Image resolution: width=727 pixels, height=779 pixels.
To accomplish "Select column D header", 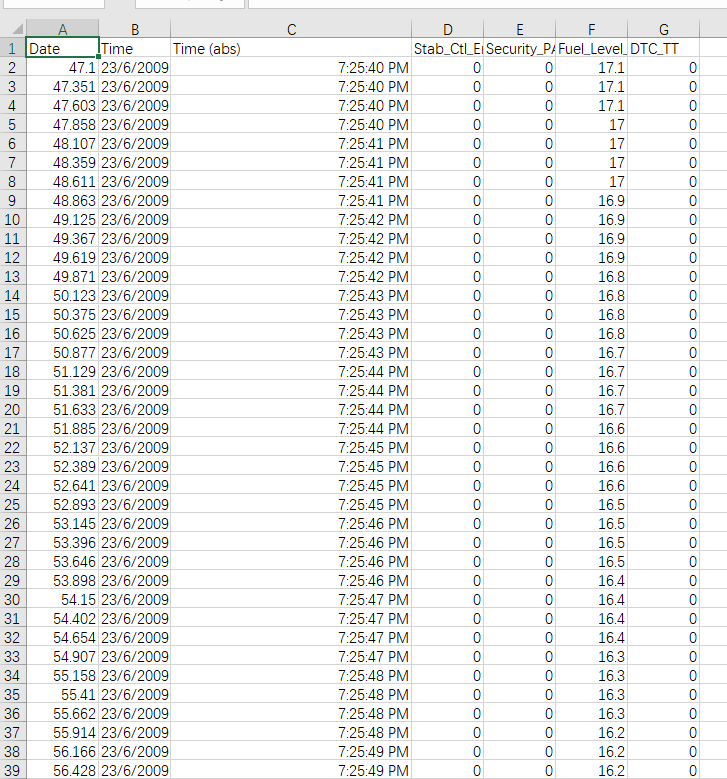I will tap(448, 29).
